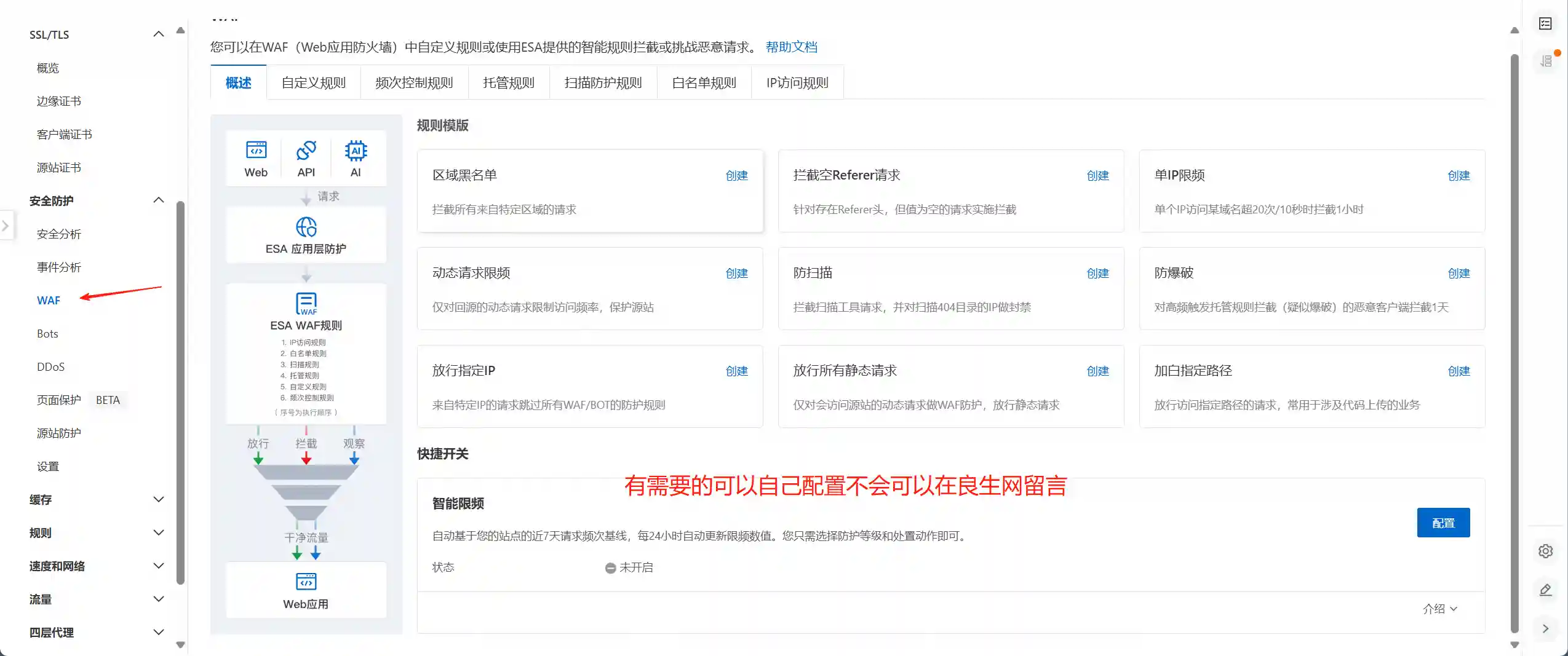The width and height of the screenshot is (1568, 656).
Task: Click the Web应用 icon at flow bottom
Action: 306,582
